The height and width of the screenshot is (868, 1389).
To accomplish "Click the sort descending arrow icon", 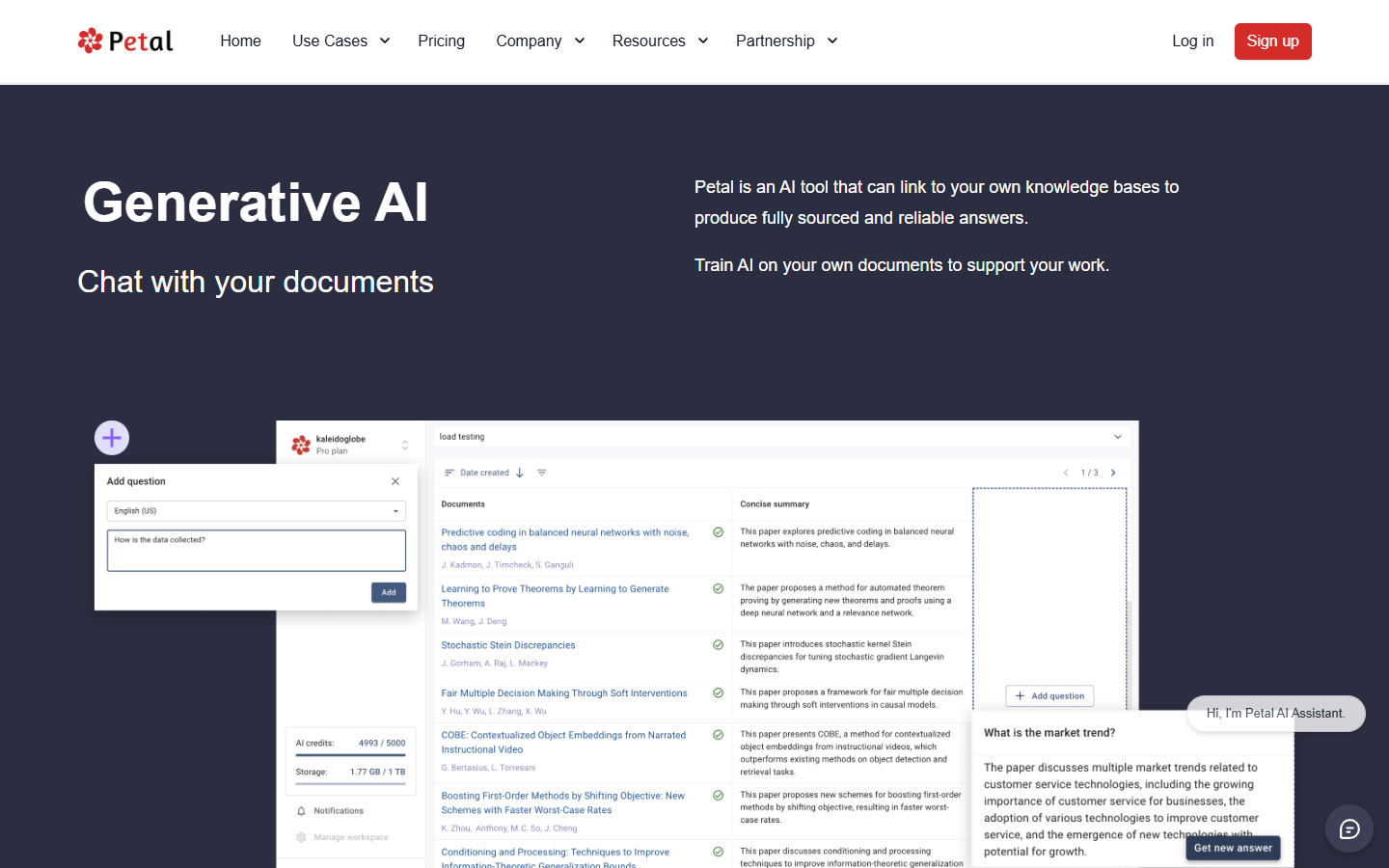I will coord(520,473).
